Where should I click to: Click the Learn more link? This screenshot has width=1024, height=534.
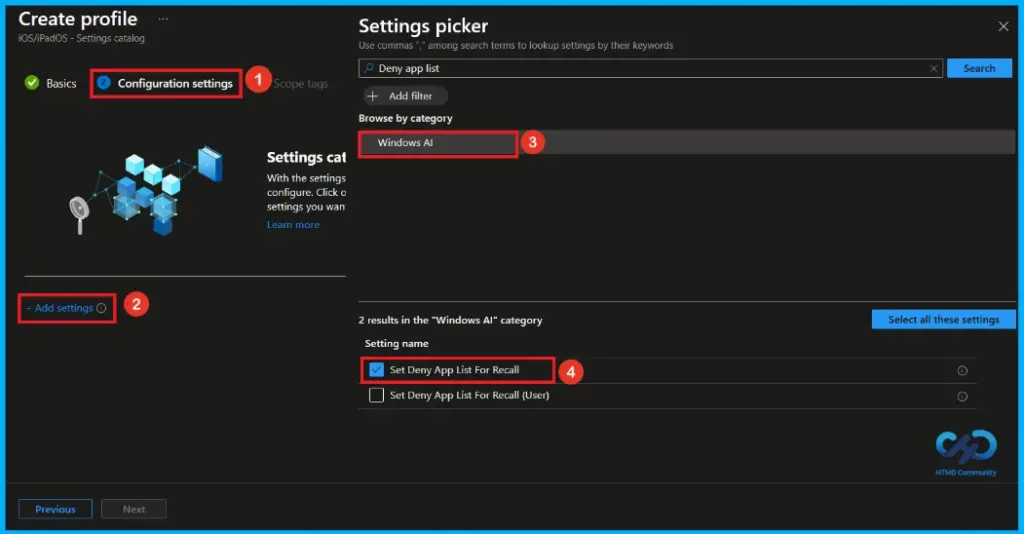(x=293, y=225)
